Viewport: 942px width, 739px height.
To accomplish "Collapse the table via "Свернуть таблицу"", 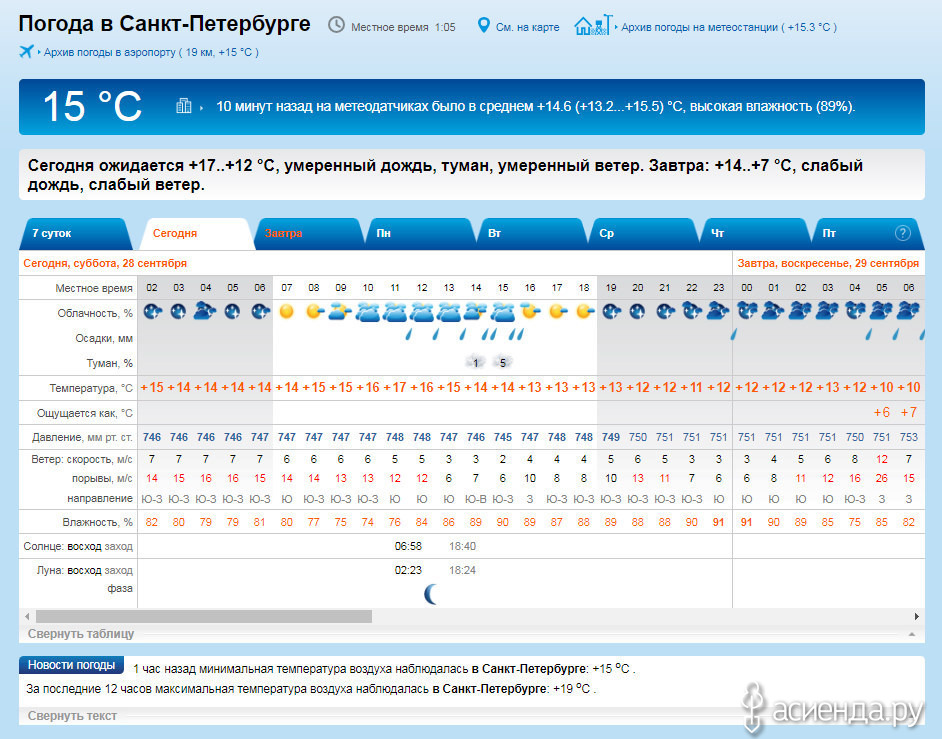I will coord(81,634).
